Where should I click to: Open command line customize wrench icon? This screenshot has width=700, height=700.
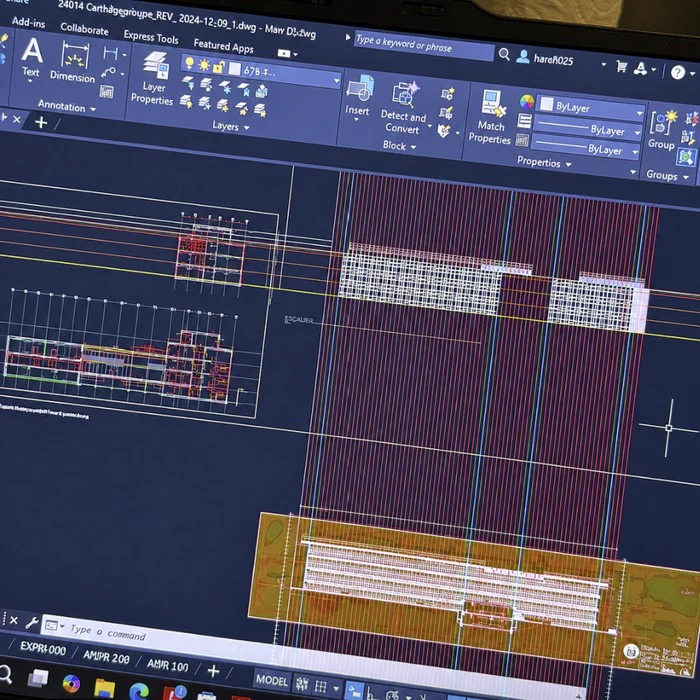32,622
